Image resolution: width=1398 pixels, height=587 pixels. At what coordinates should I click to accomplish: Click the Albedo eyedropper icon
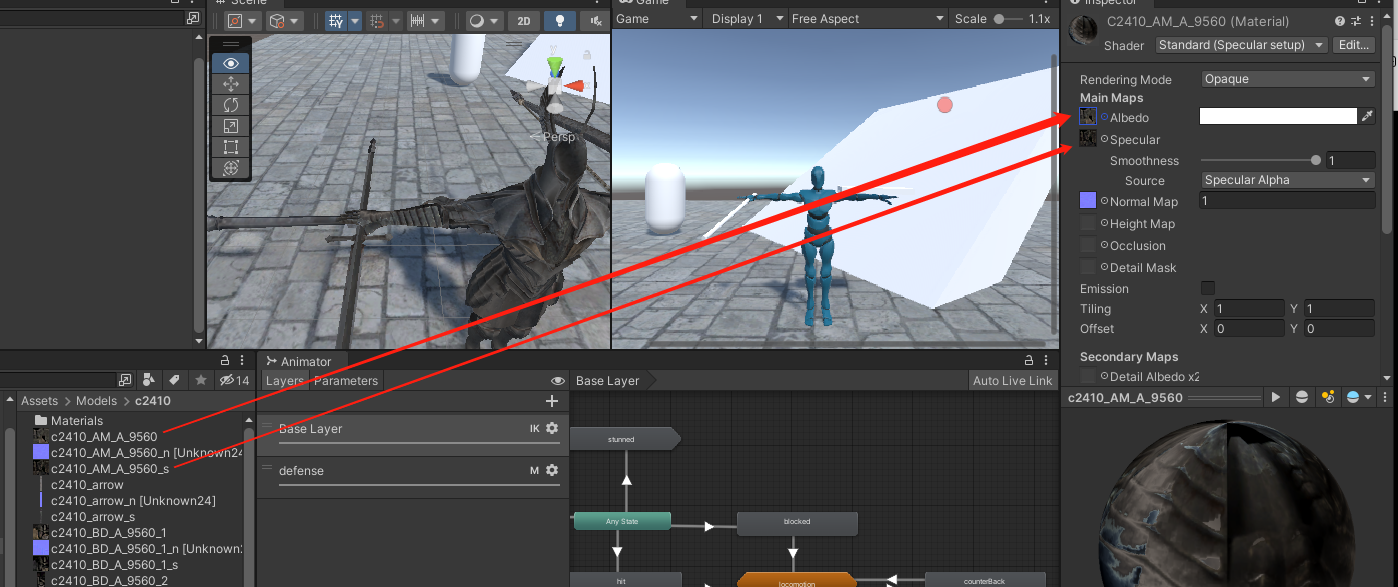coord(1368,117)
